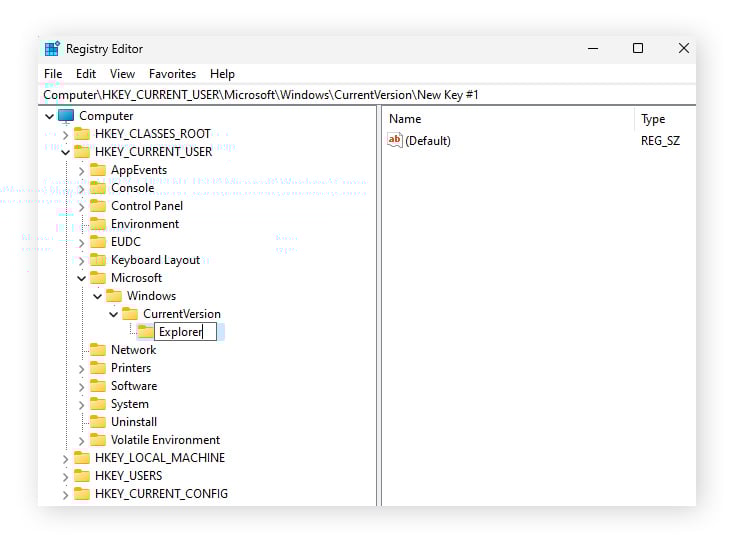Select the (Default) value name
The width and height of the screenshot is (734, 543).
(x=428, y=141)
